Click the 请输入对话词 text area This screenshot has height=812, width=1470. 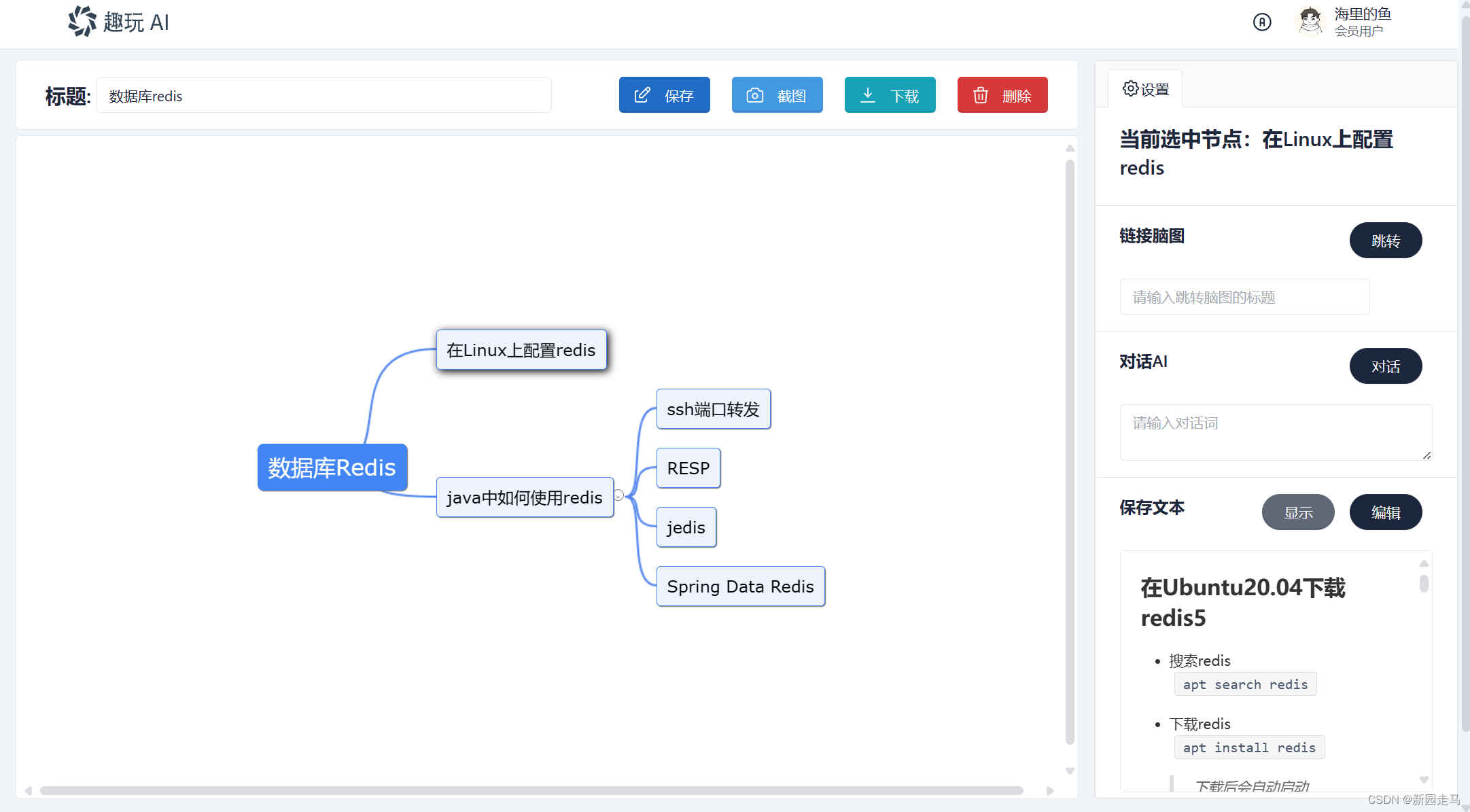(x=1275, y=432)
